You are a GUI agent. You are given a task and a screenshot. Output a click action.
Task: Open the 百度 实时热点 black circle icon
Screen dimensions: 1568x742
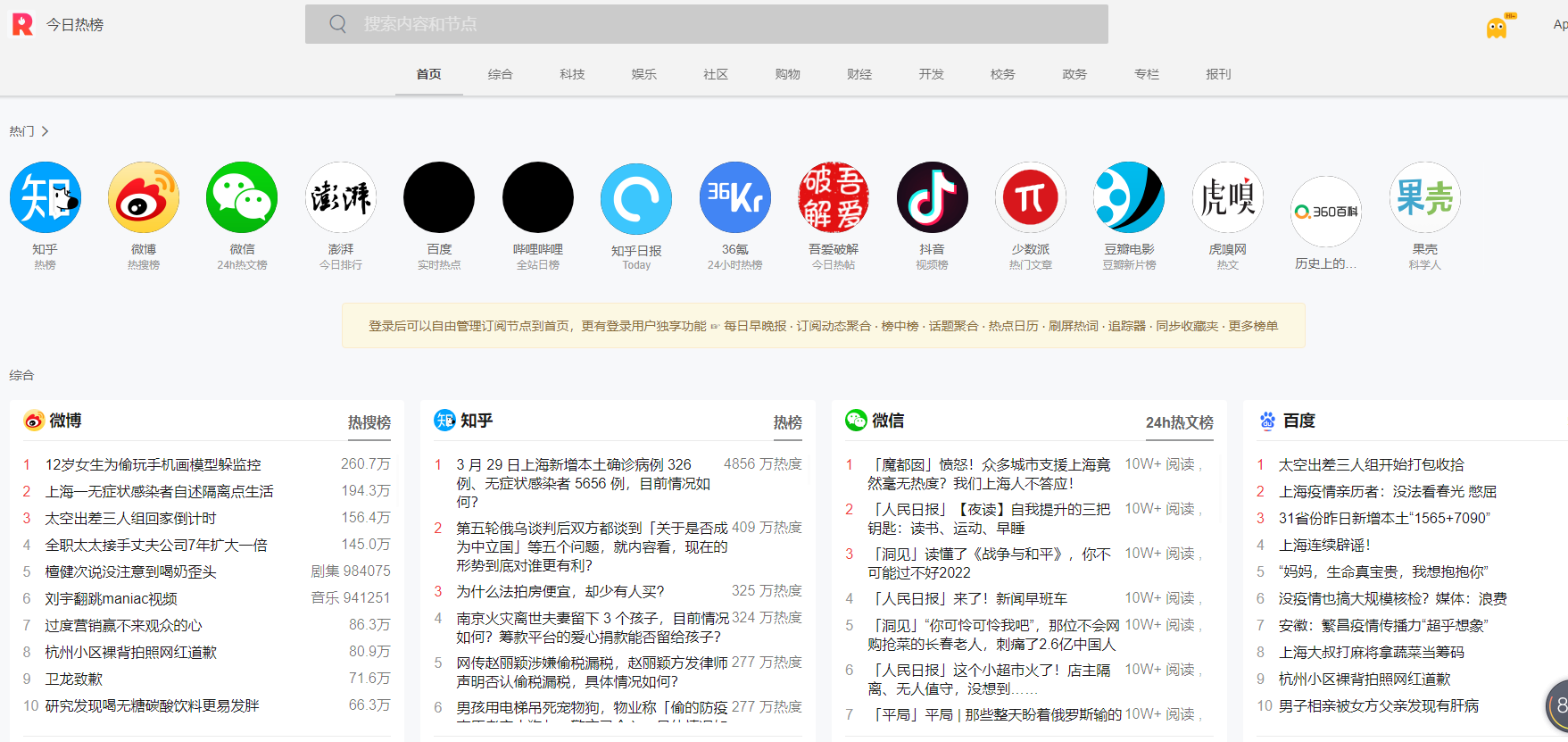439,197
